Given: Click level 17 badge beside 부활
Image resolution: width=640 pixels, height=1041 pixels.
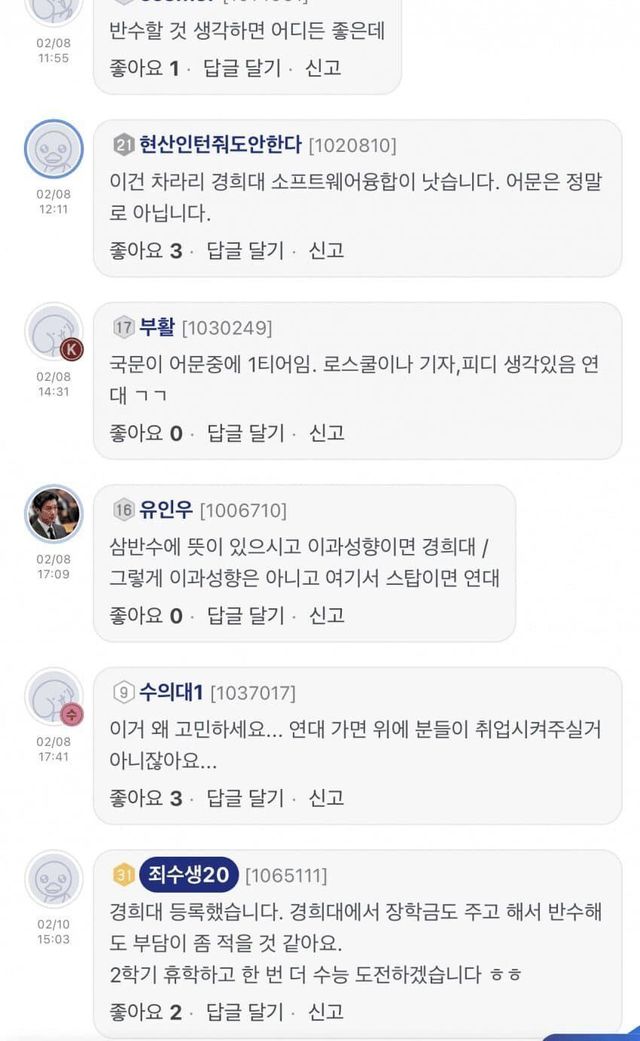Looking at the screenshot, I should coord(123,327).
